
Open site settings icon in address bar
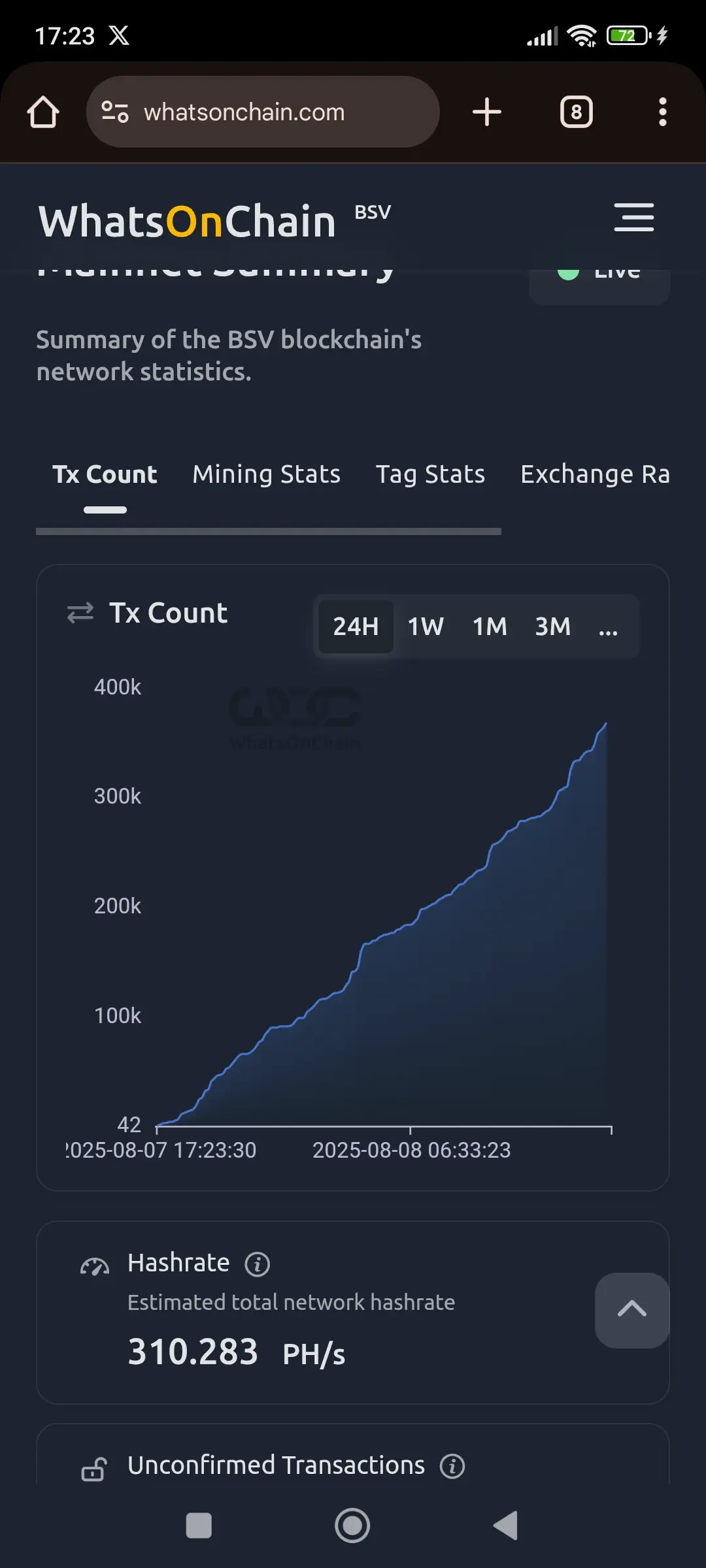114,112
